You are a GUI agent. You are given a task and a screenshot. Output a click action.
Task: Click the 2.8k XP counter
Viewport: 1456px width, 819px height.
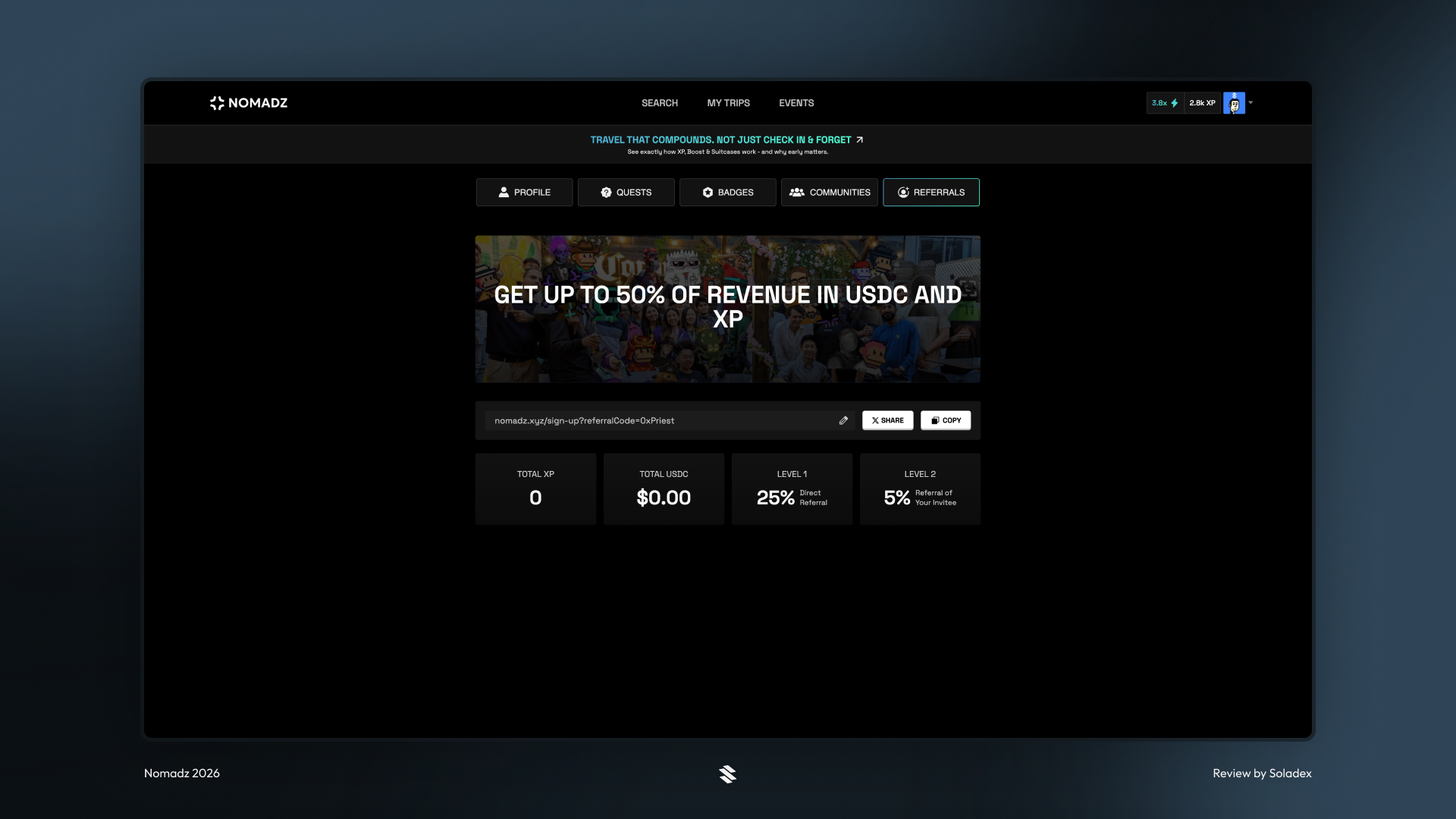point(1201,103)
